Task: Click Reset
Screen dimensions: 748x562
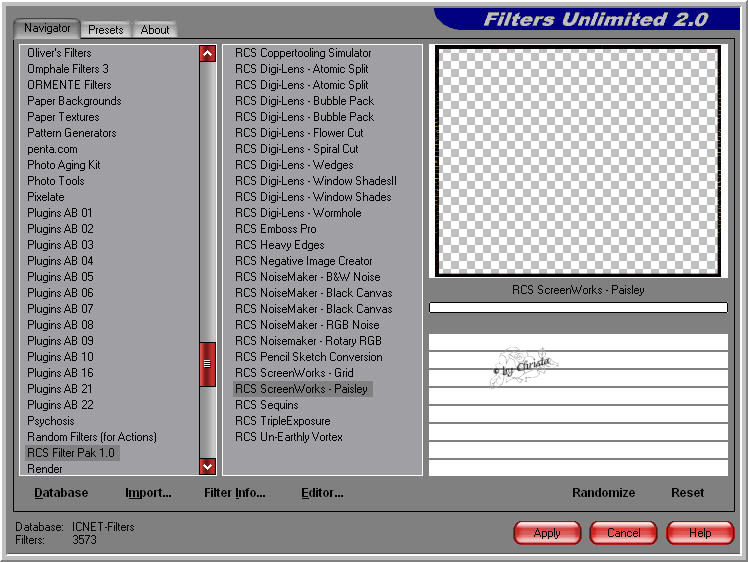Action: 687,493
